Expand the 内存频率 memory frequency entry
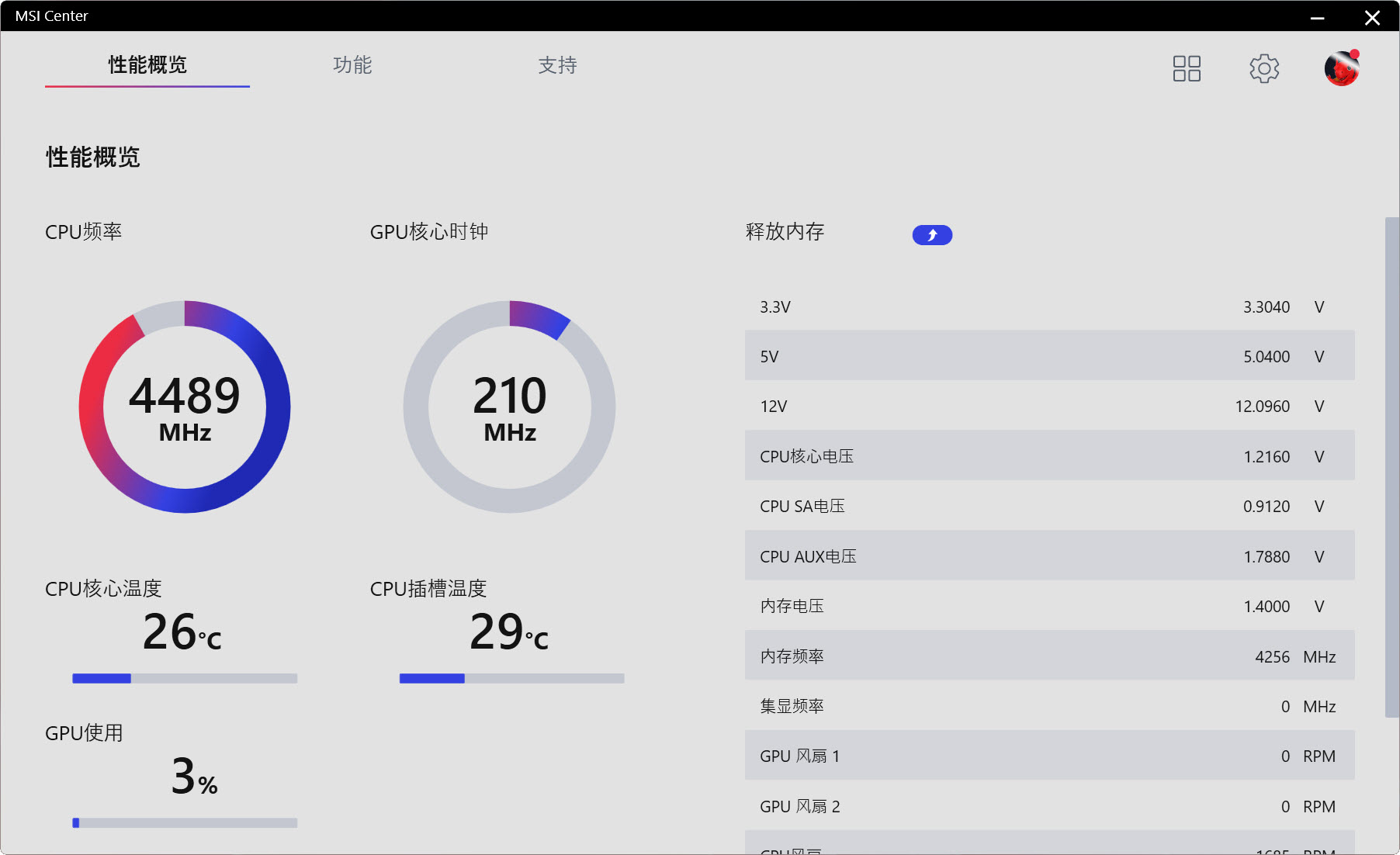1400x855 pixels. click(x=1049, y=656)
